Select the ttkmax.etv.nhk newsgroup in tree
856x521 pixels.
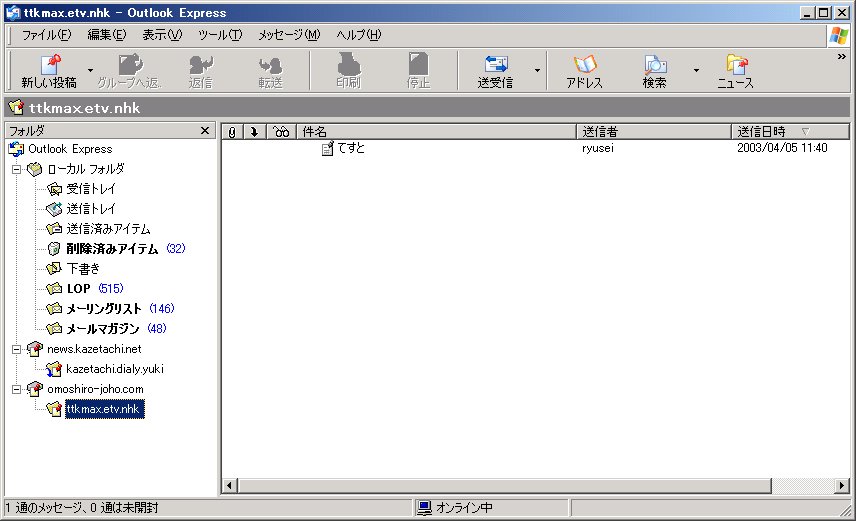105,409
